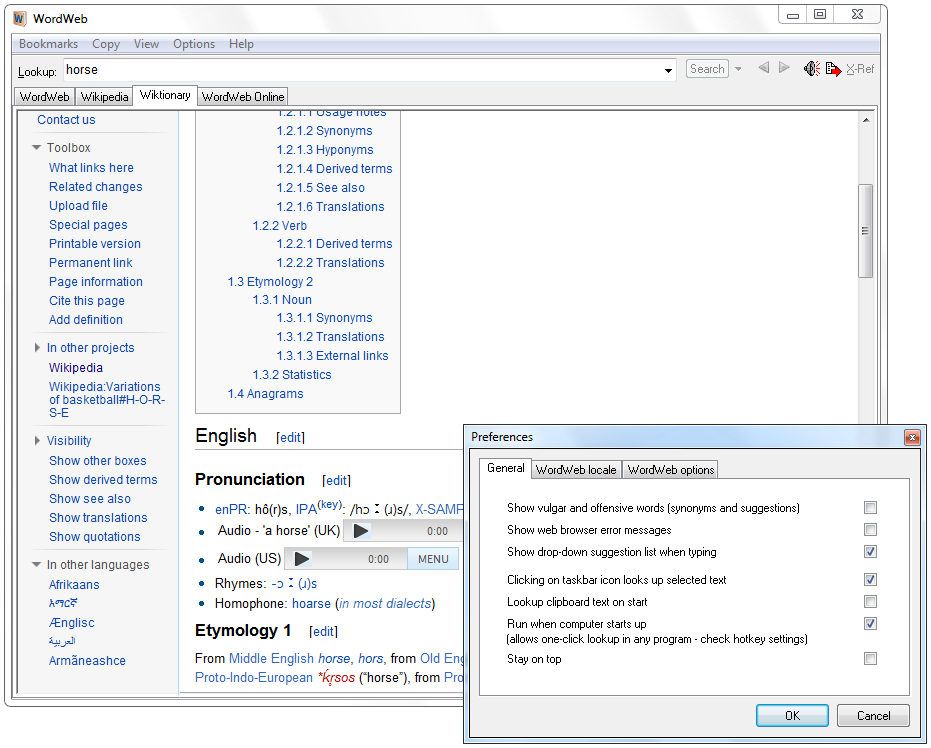The image size is (931, 748).
Task: Jump to 1.4 Anagrams in contents
Action: pos(265,394)
